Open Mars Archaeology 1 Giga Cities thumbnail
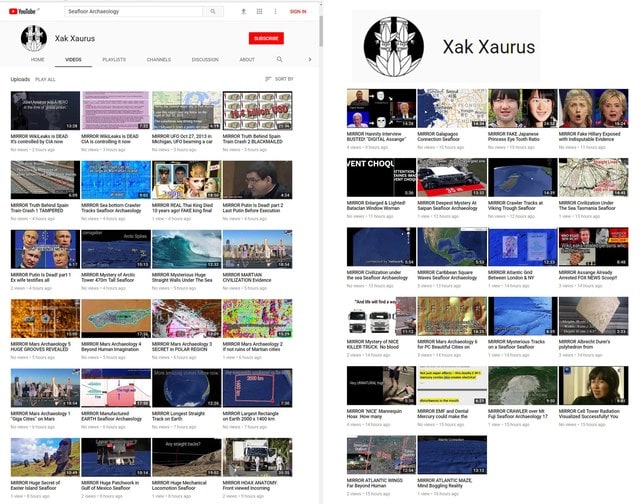This screenshot has height=504, width=640. pos(45,388)
